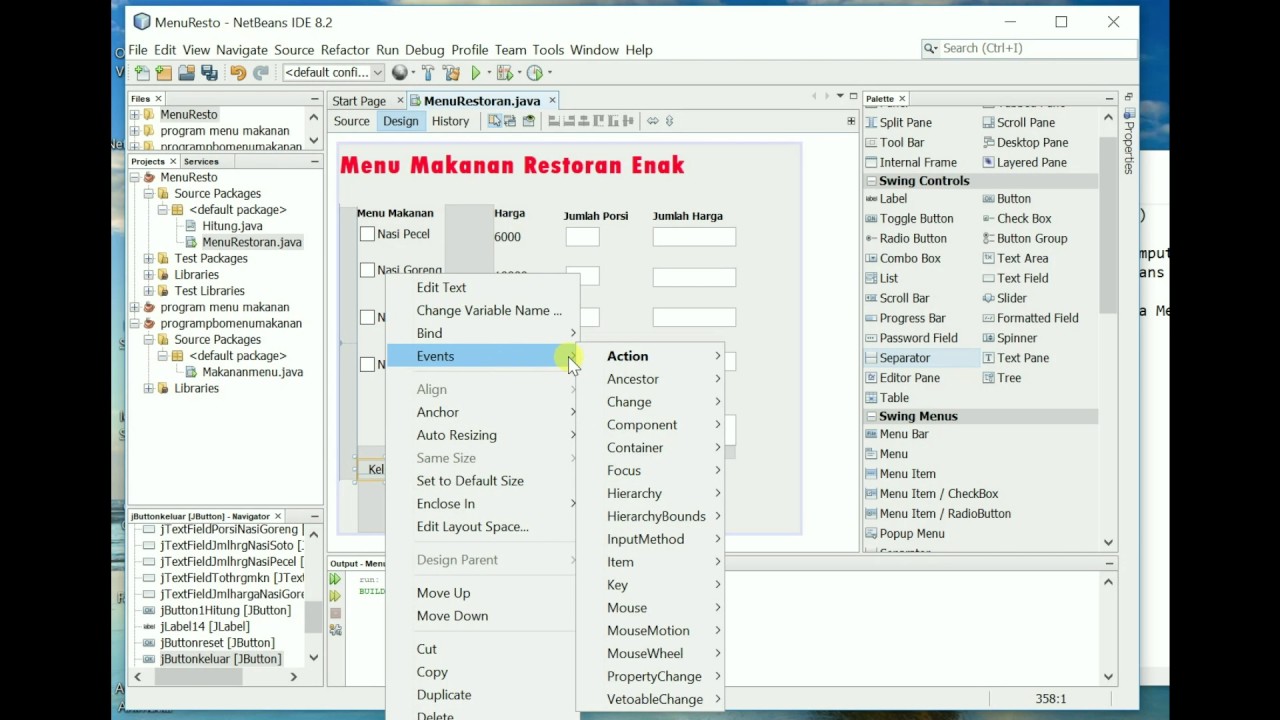The height and width of the screenshot is (720, 1280).
Task: Expand program menu makanan project in Projects
Action: point(135,307)
